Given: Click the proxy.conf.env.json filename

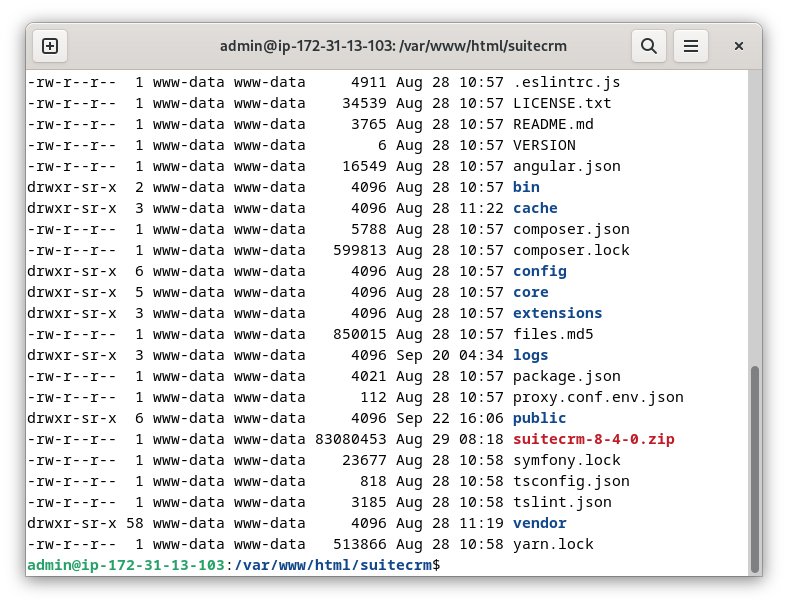Looking at the screenshot, I should [598, 397].
